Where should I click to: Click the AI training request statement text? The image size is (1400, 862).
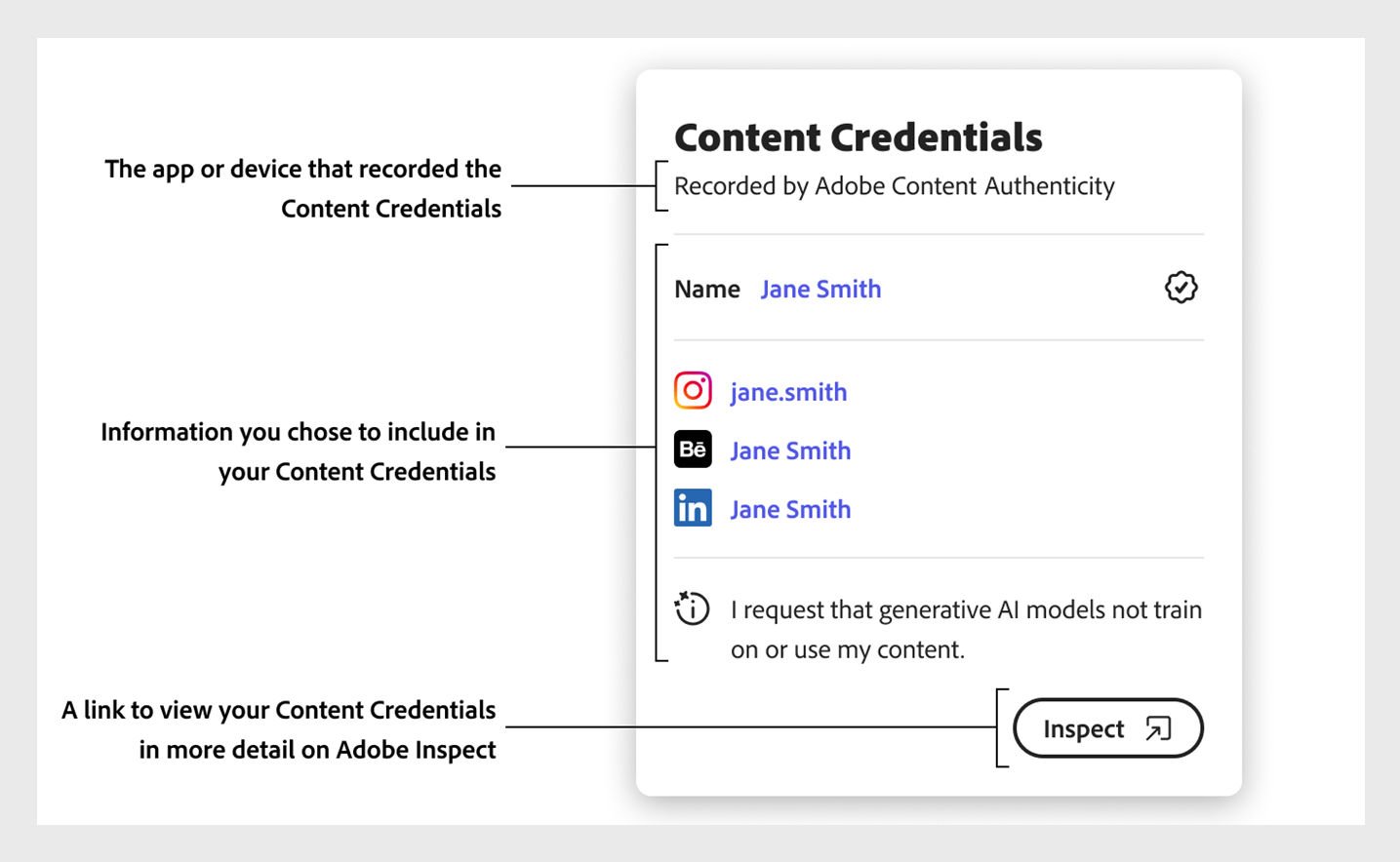[x=965, y=628]
